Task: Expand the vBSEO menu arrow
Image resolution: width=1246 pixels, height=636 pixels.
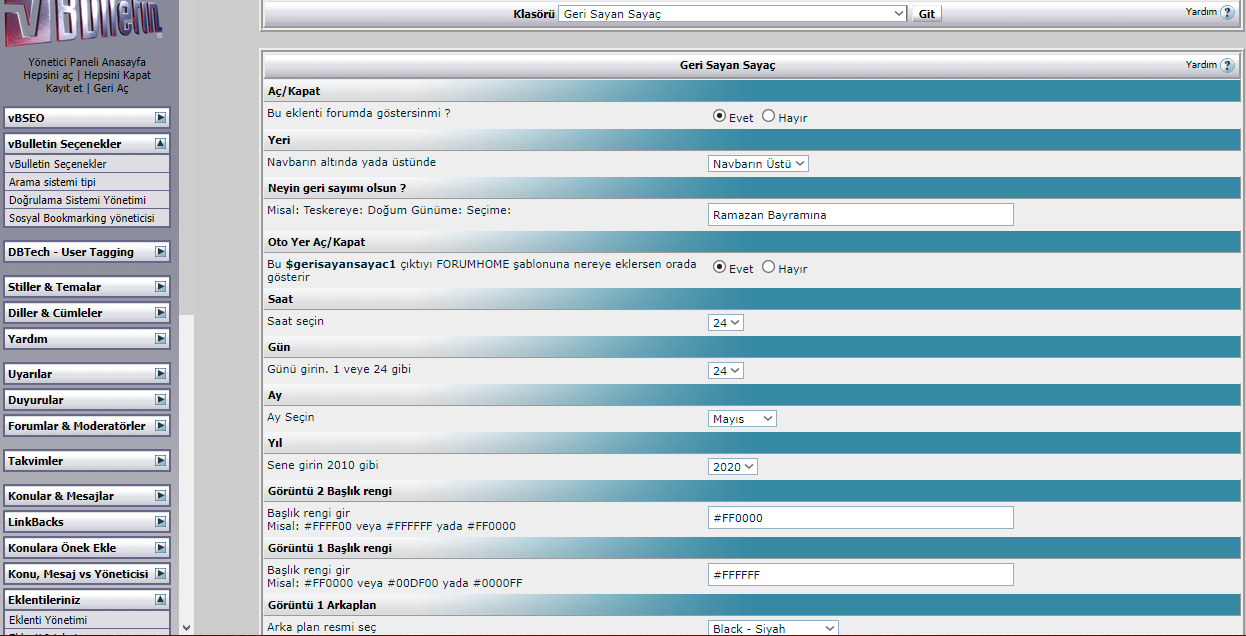Action: [x=160, y=118]
